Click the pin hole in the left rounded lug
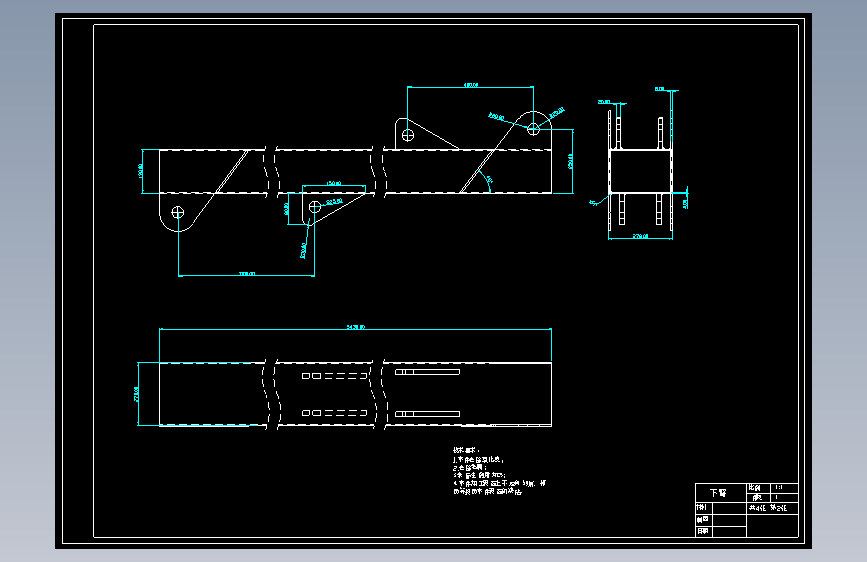 tap(177, 212)
